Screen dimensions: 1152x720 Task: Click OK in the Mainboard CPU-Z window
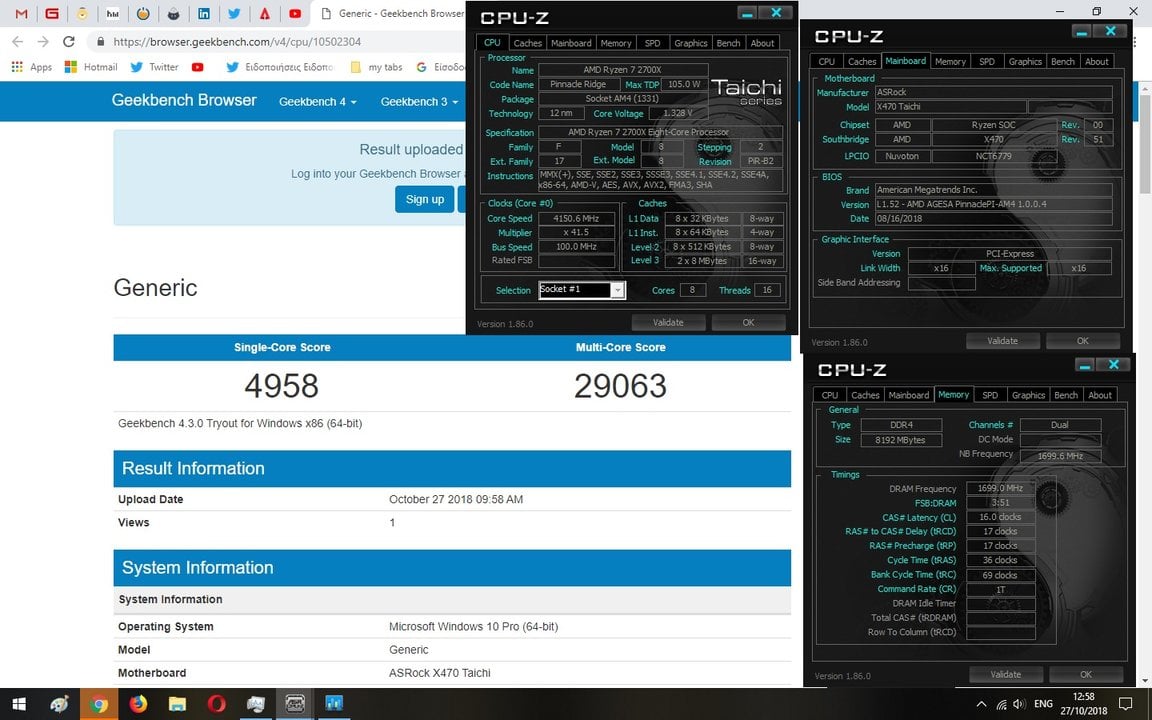[1083, 341]
